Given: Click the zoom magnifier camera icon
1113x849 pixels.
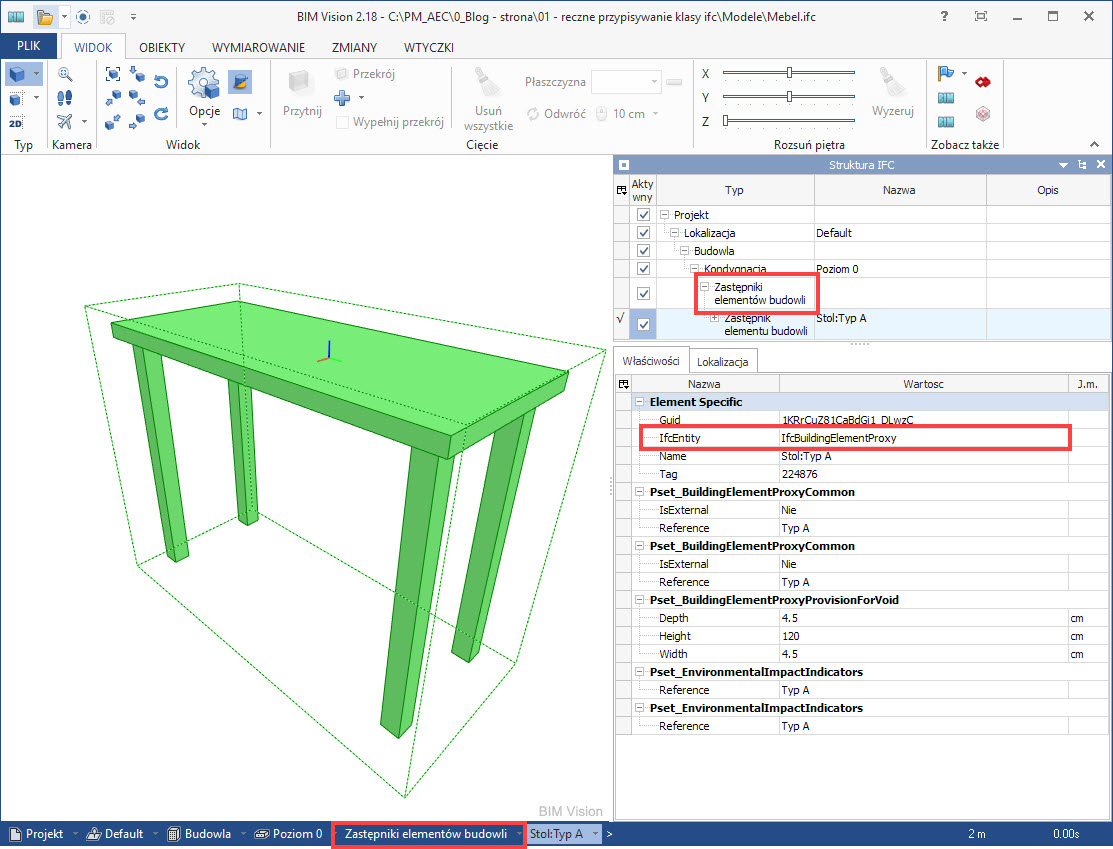Looking at the screenshot, I should click(65, 74).
